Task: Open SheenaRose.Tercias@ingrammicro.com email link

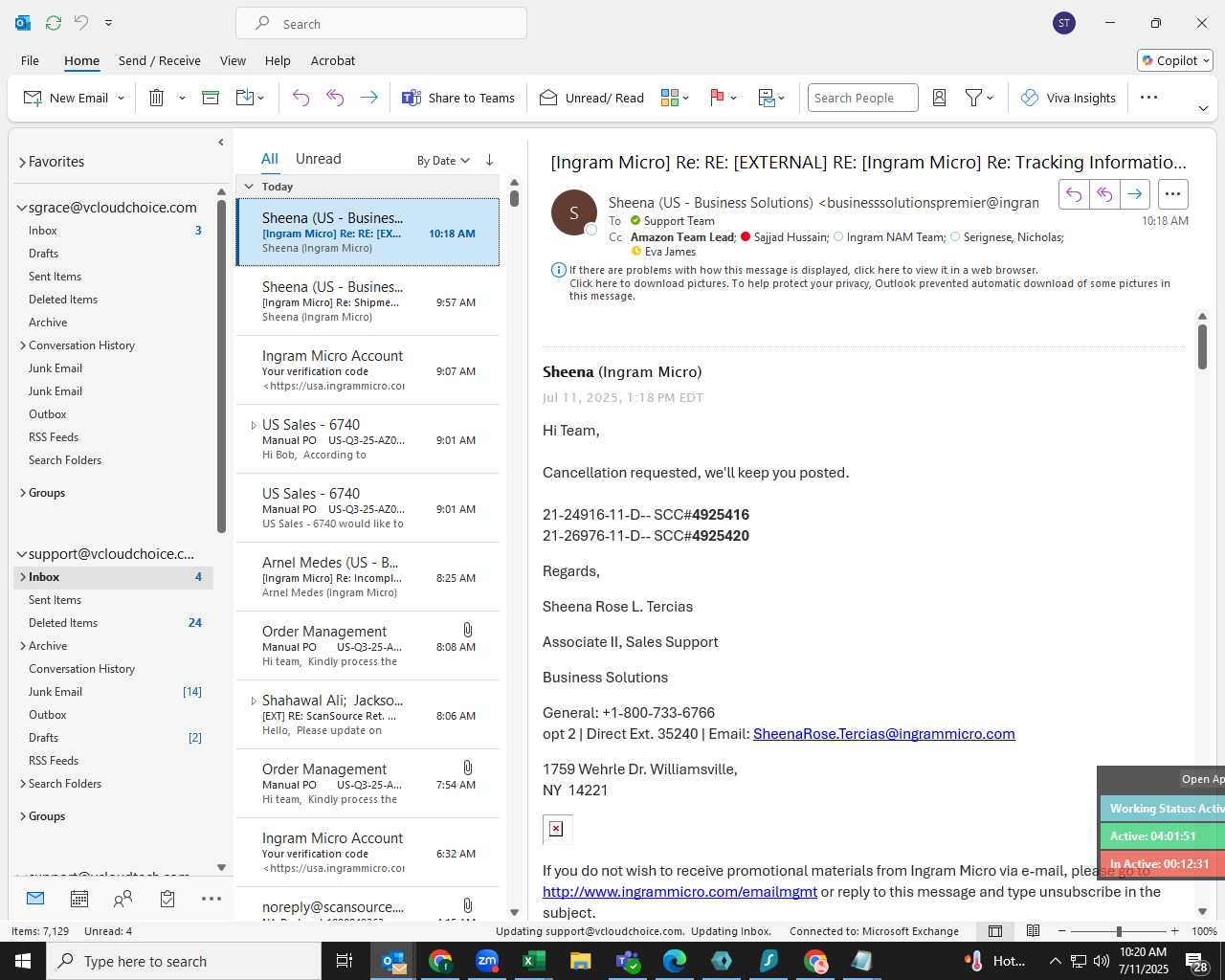Action: (884, 734)
